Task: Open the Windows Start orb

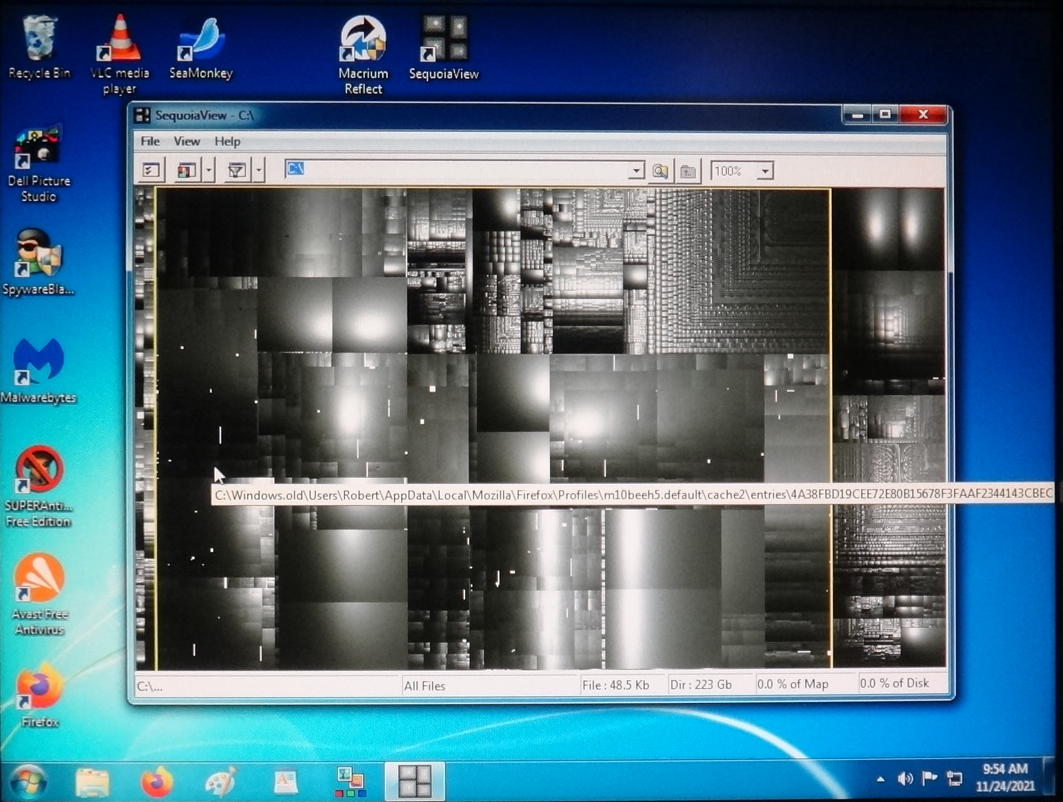Action: tap(27, 781)
